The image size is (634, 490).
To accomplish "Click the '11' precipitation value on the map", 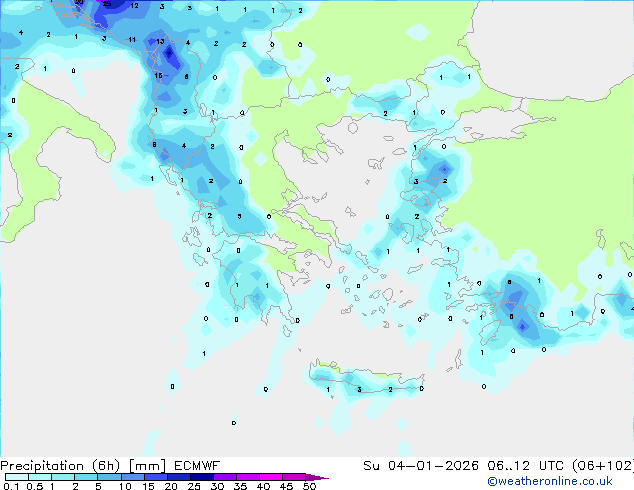I will [x=132, y=40].
